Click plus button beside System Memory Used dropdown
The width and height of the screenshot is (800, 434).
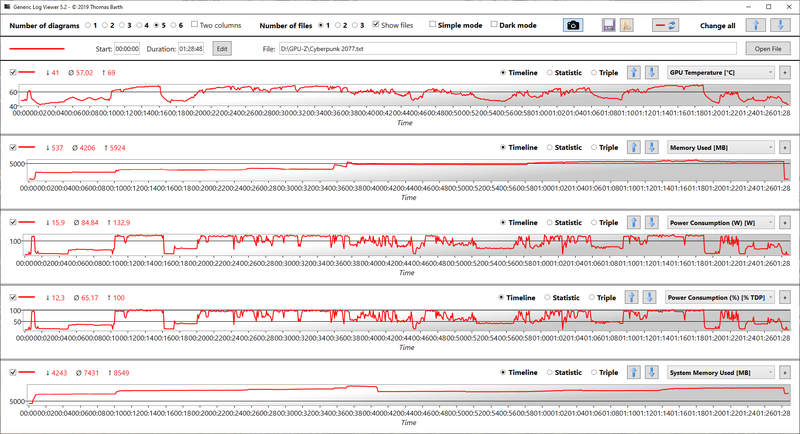(x=785, y=372)
